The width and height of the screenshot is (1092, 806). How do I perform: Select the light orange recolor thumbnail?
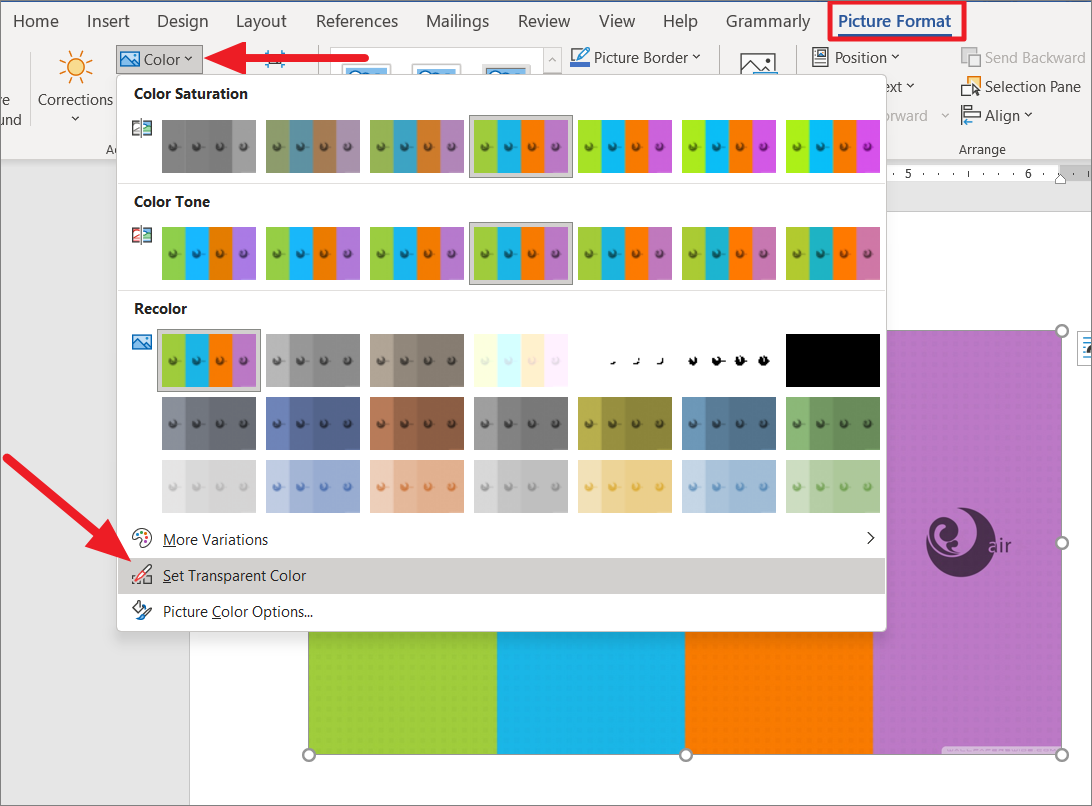(x=416, y=486)
